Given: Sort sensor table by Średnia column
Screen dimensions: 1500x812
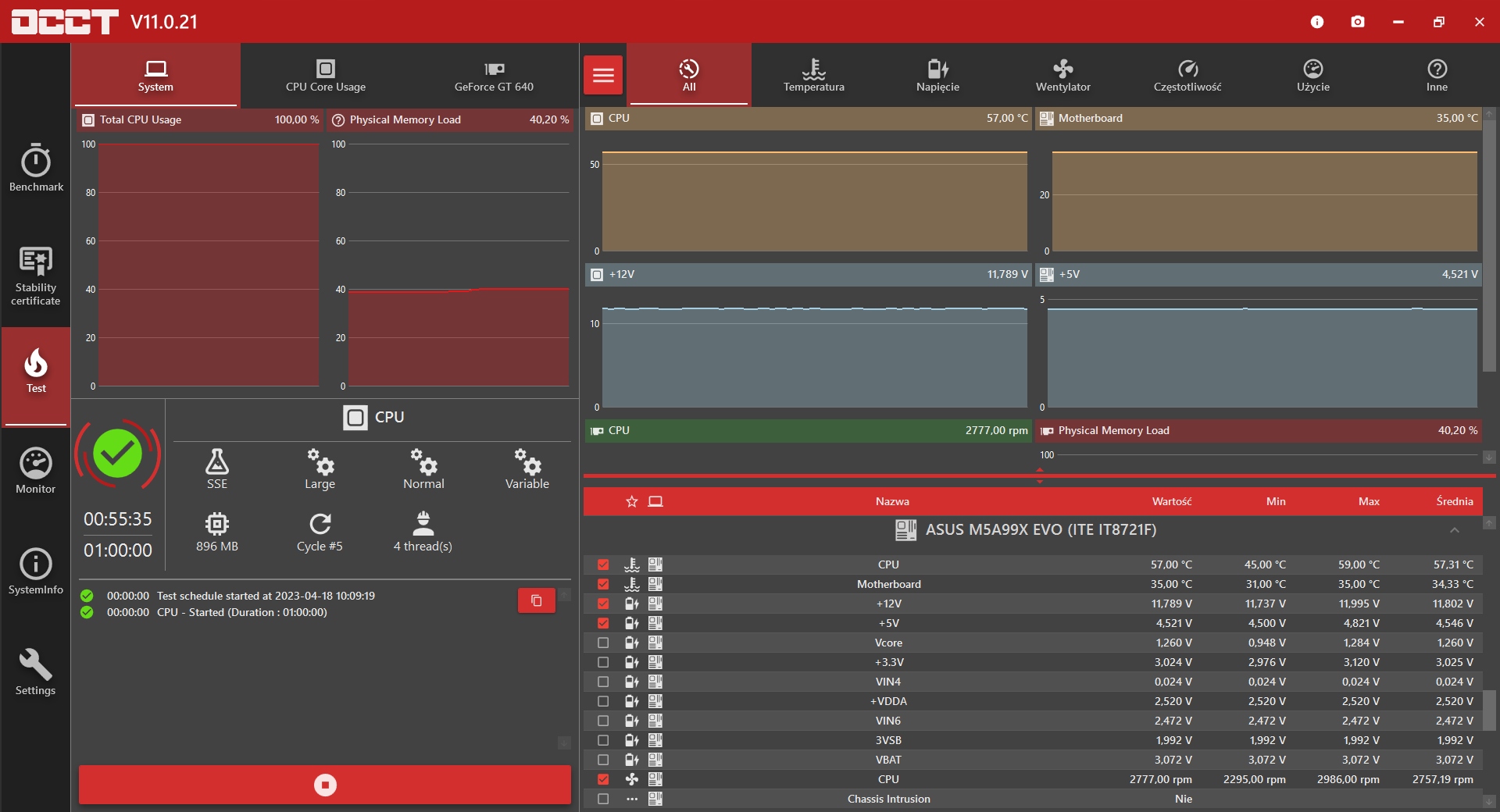Looking at the screenshot, I should pyautogui.click(x=1454, y=501).
